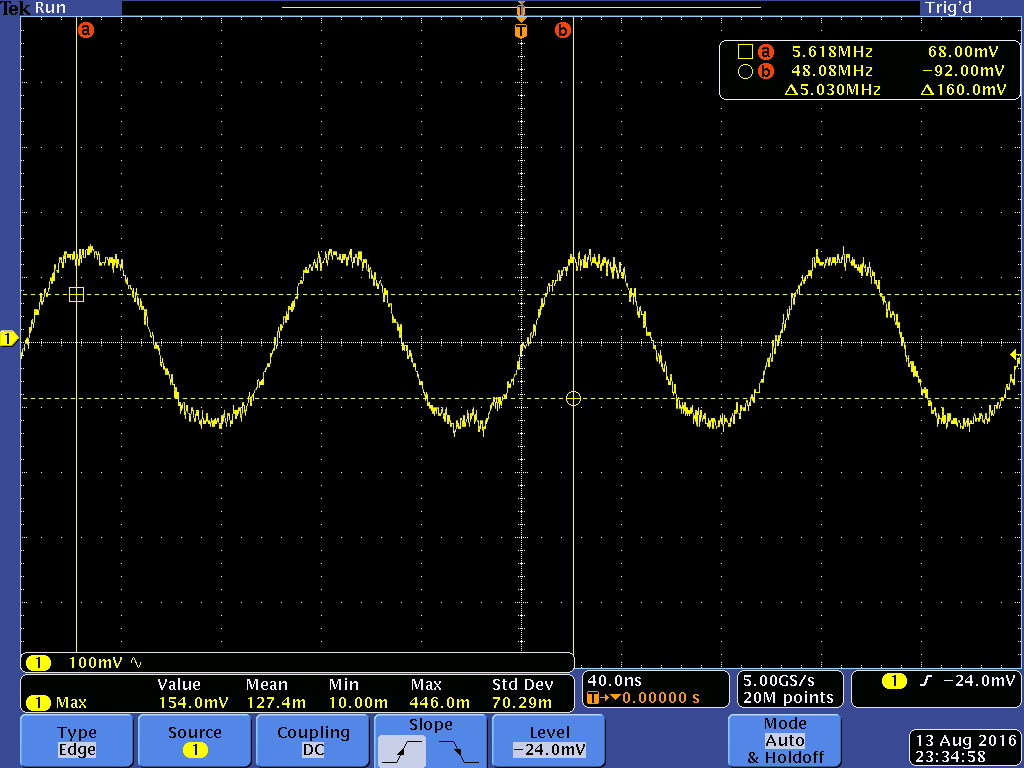This screenshot has width=1024, height=768.
Task: Adjust the trigger Level -24.0mV button
Action: (549, 741)
